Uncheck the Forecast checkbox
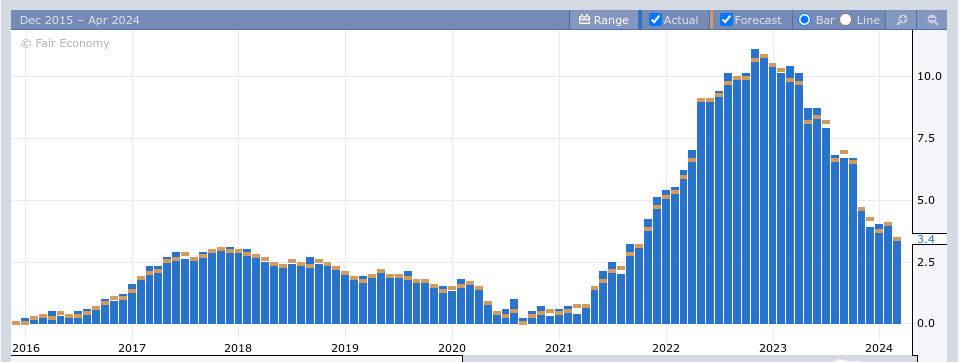 tap(726, 20)
